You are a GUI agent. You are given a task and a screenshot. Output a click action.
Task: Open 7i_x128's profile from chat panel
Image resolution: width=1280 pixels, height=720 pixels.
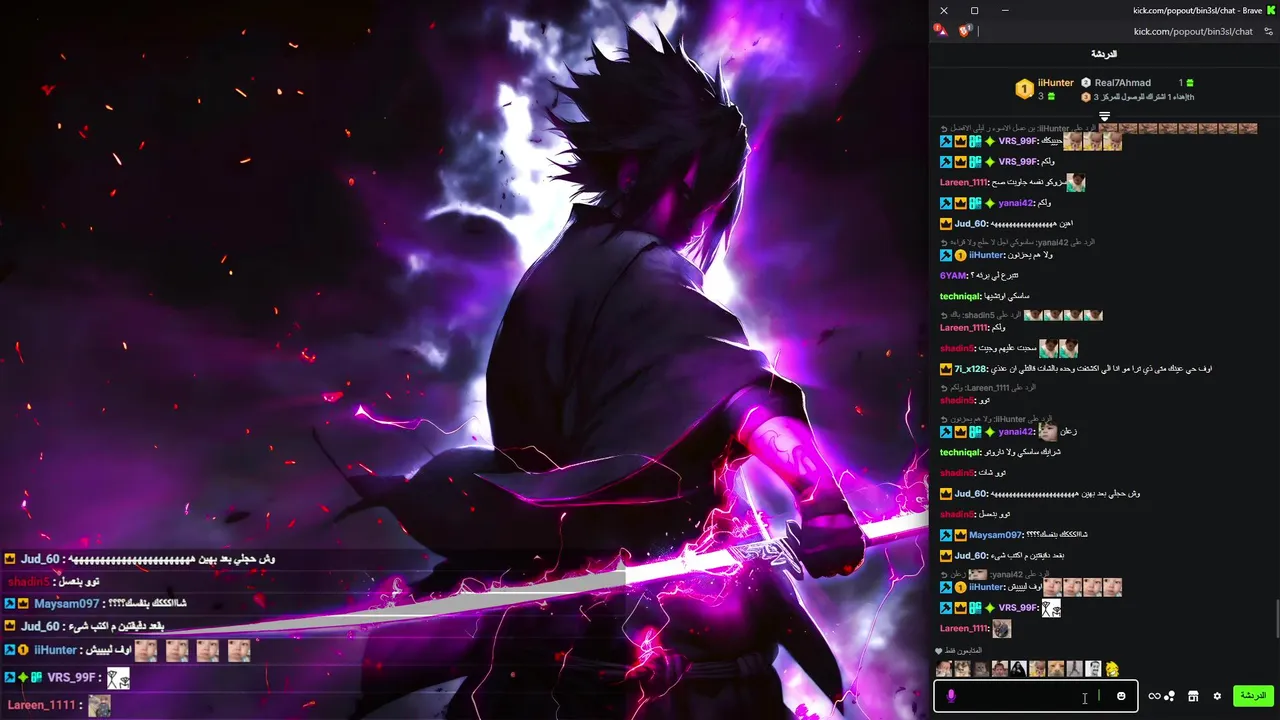coord(971,369)
